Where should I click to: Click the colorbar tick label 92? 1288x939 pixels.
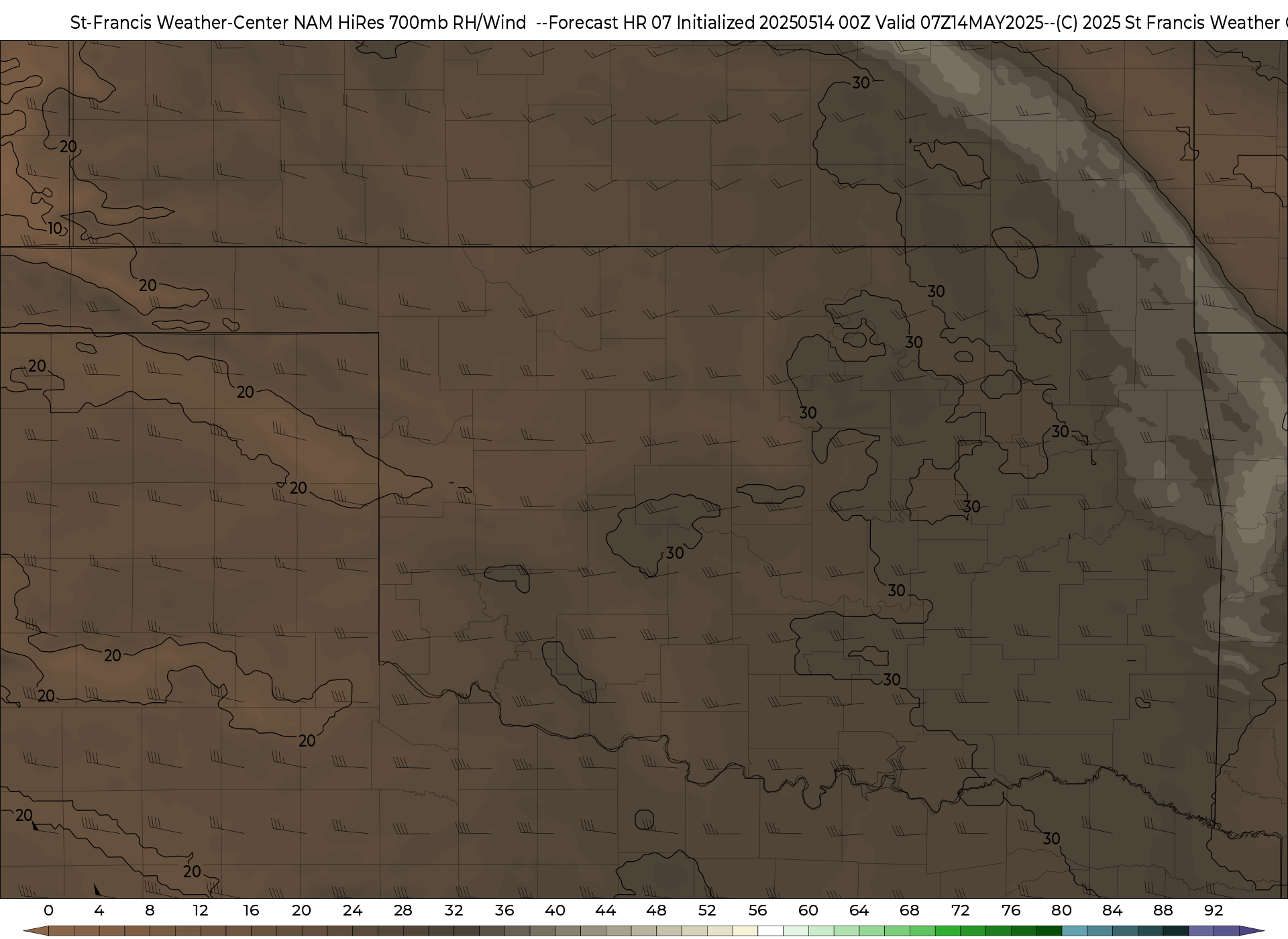pyautogui.click(x=1214, y=911)
